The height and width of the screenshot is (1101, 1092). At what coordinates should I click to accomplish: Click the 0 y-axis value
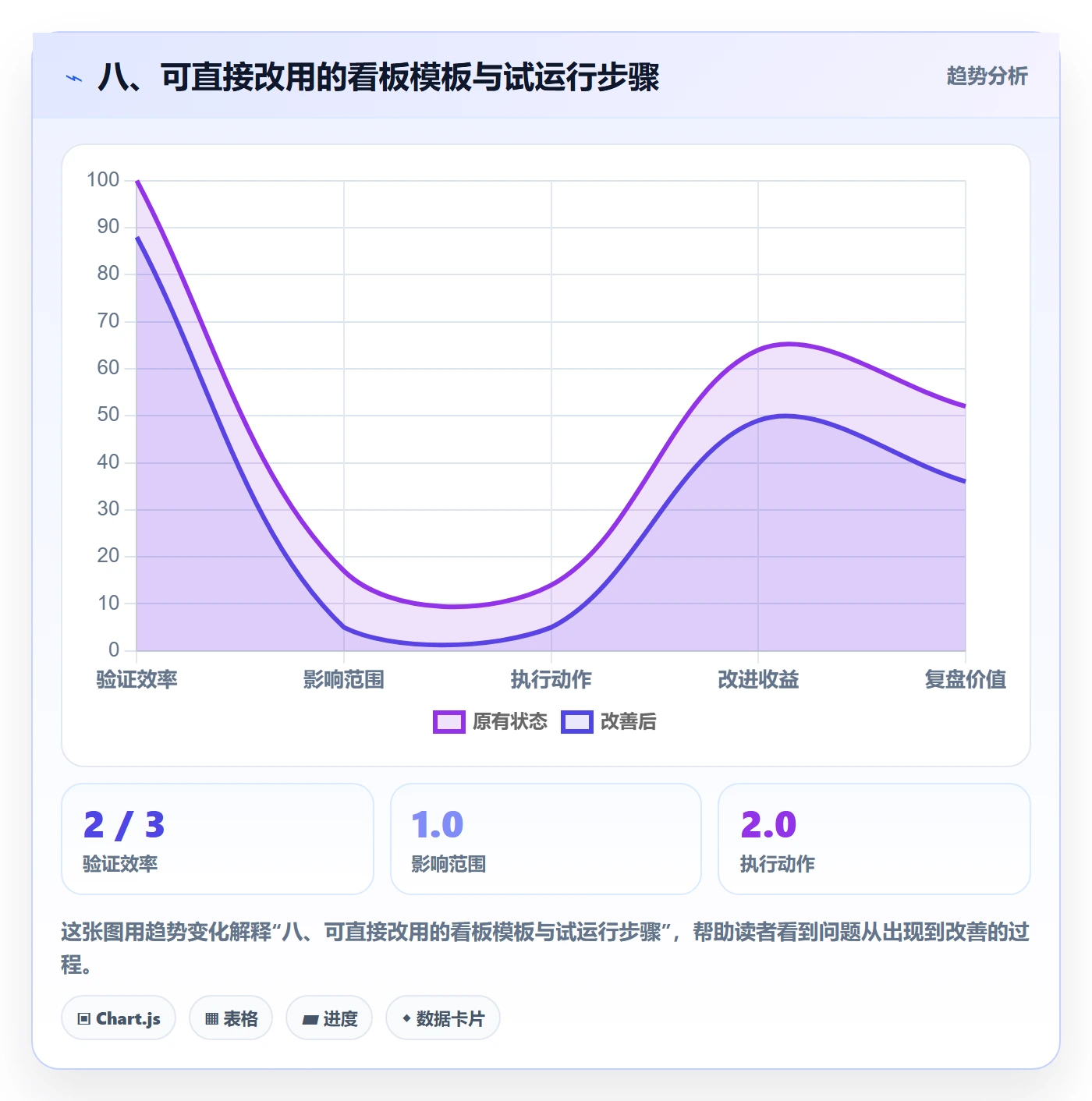click(114, 650)
